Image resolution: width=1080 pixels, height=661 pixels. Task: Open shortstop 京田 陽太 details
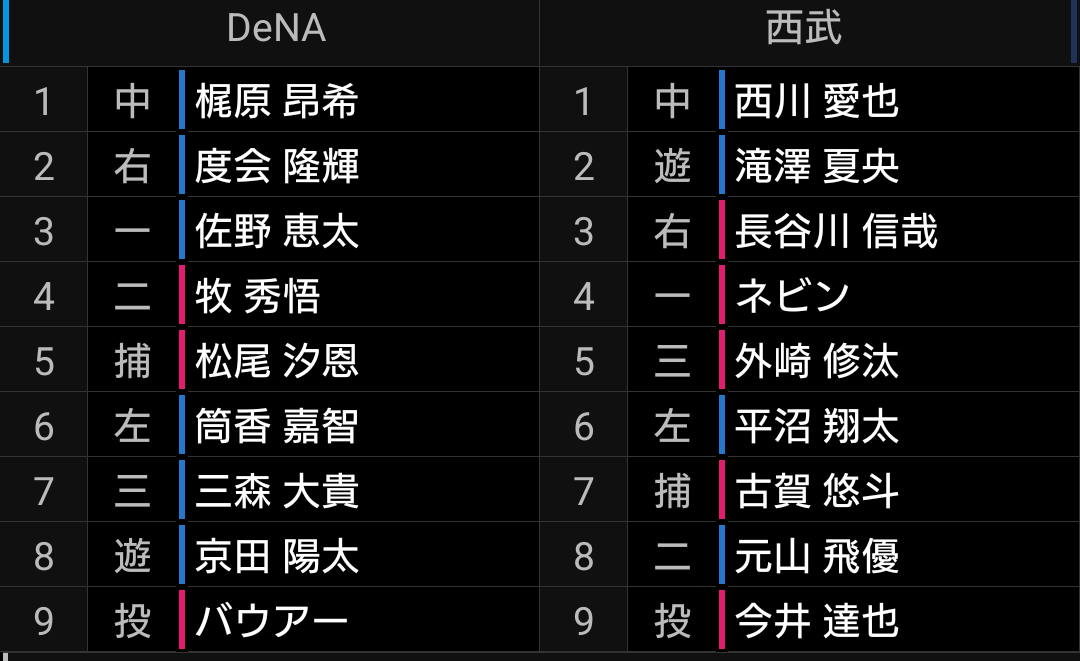277,556
